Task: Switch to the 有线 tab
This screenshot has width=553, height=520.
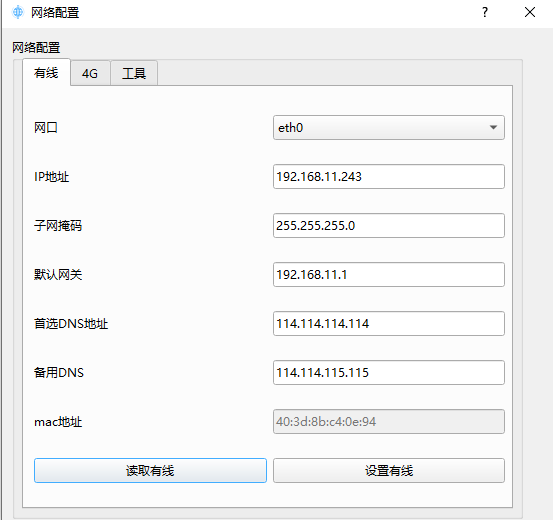Action: click(x=46, y=73)
